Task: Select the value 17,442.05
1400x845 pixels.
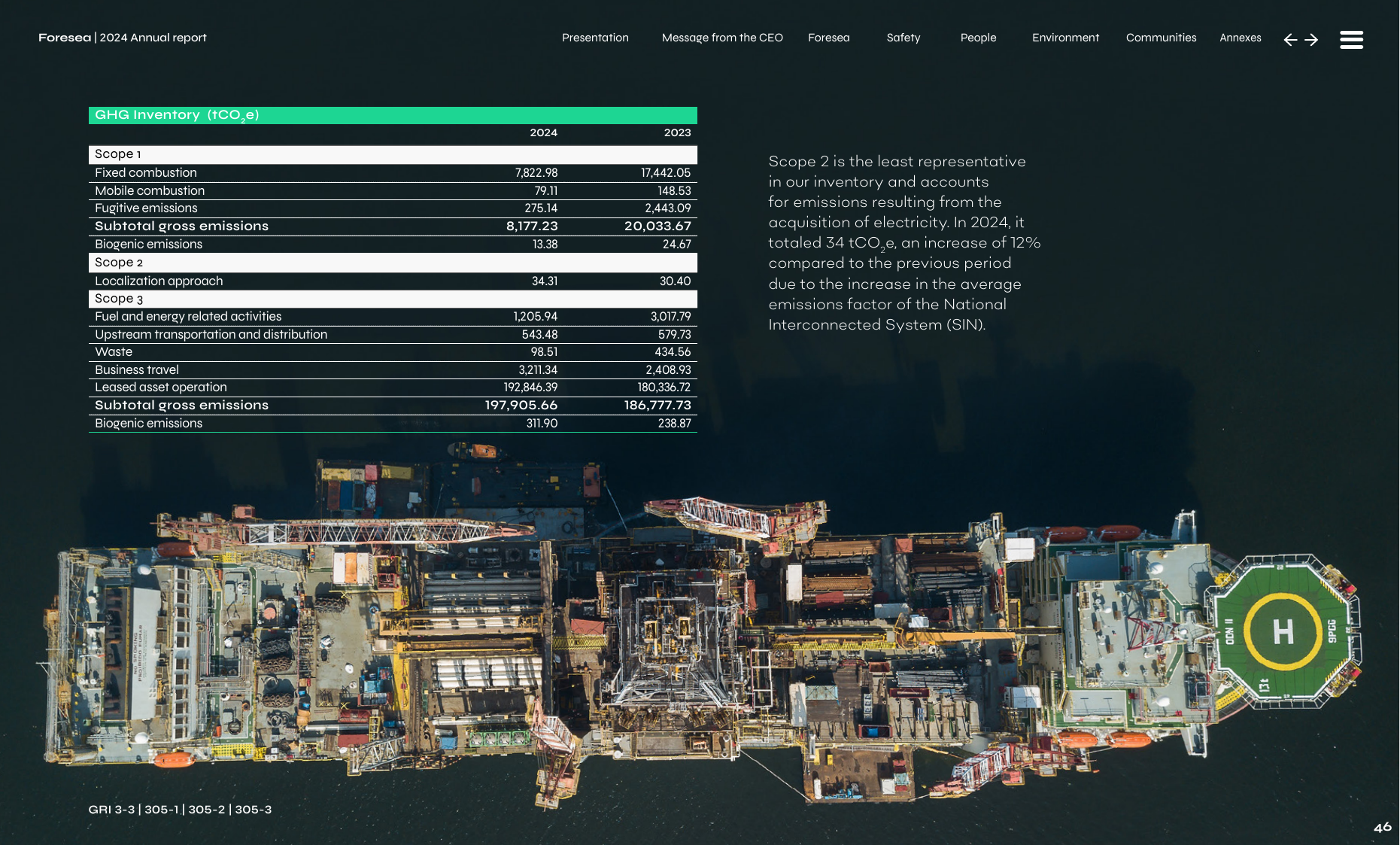Action: (666, 173)
